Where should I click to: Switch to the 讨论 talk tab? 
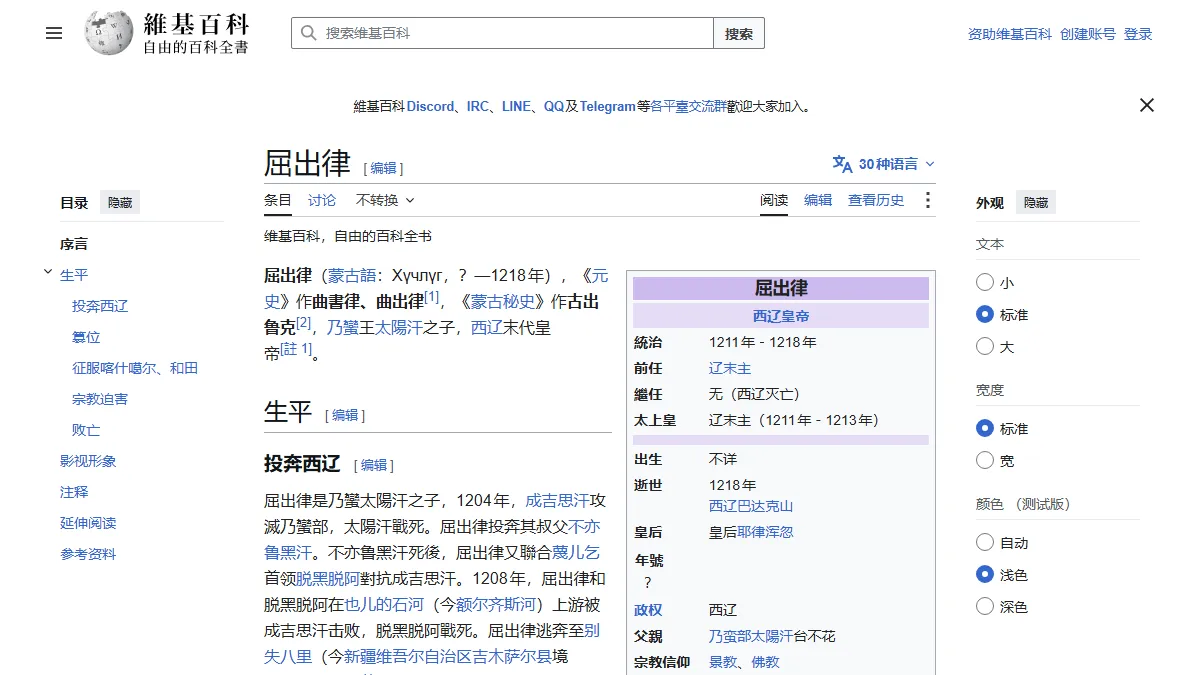[322, 200]
